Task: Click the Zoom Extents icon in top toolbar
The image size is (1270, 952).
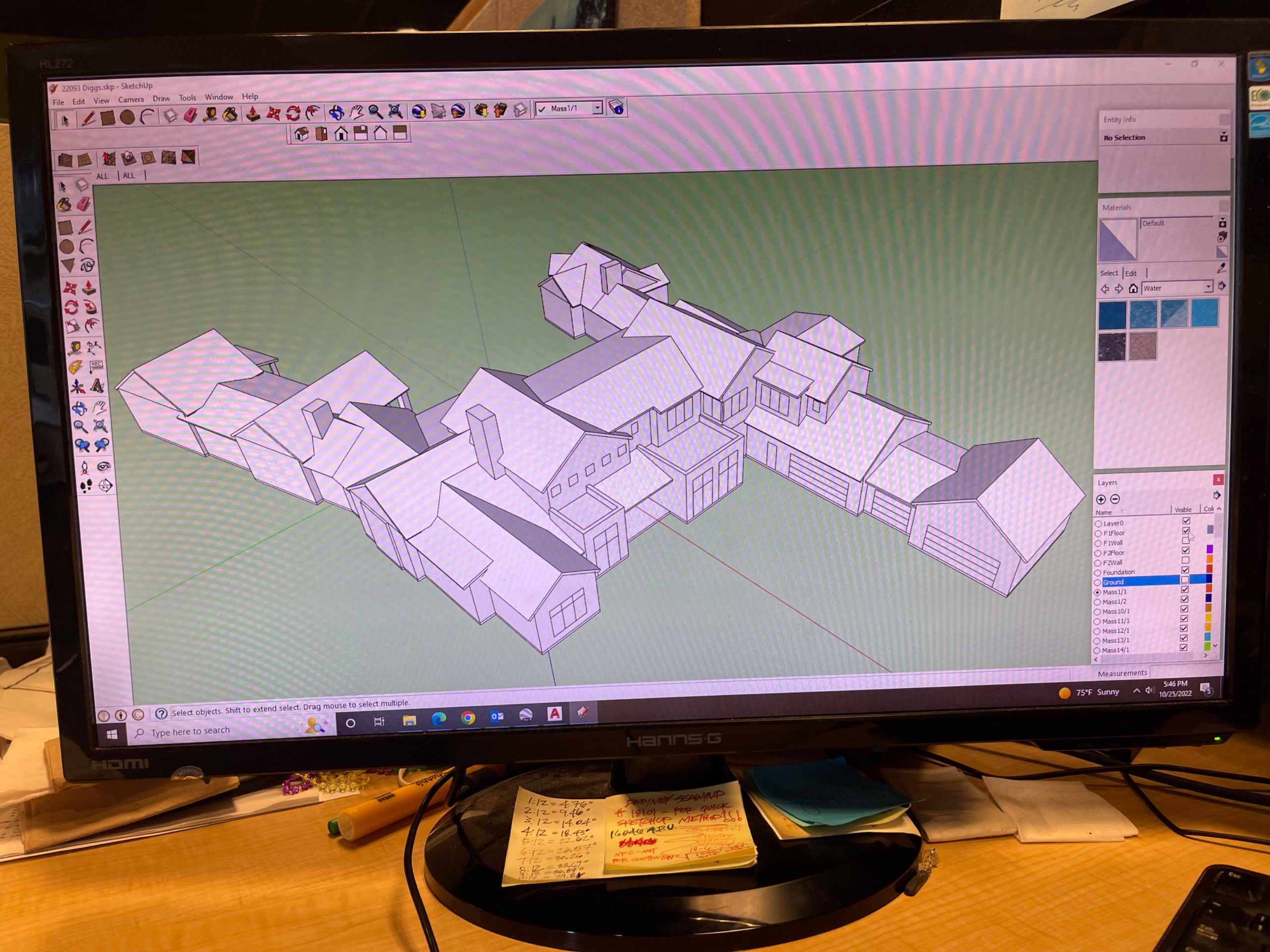Action: click(395, 111)
